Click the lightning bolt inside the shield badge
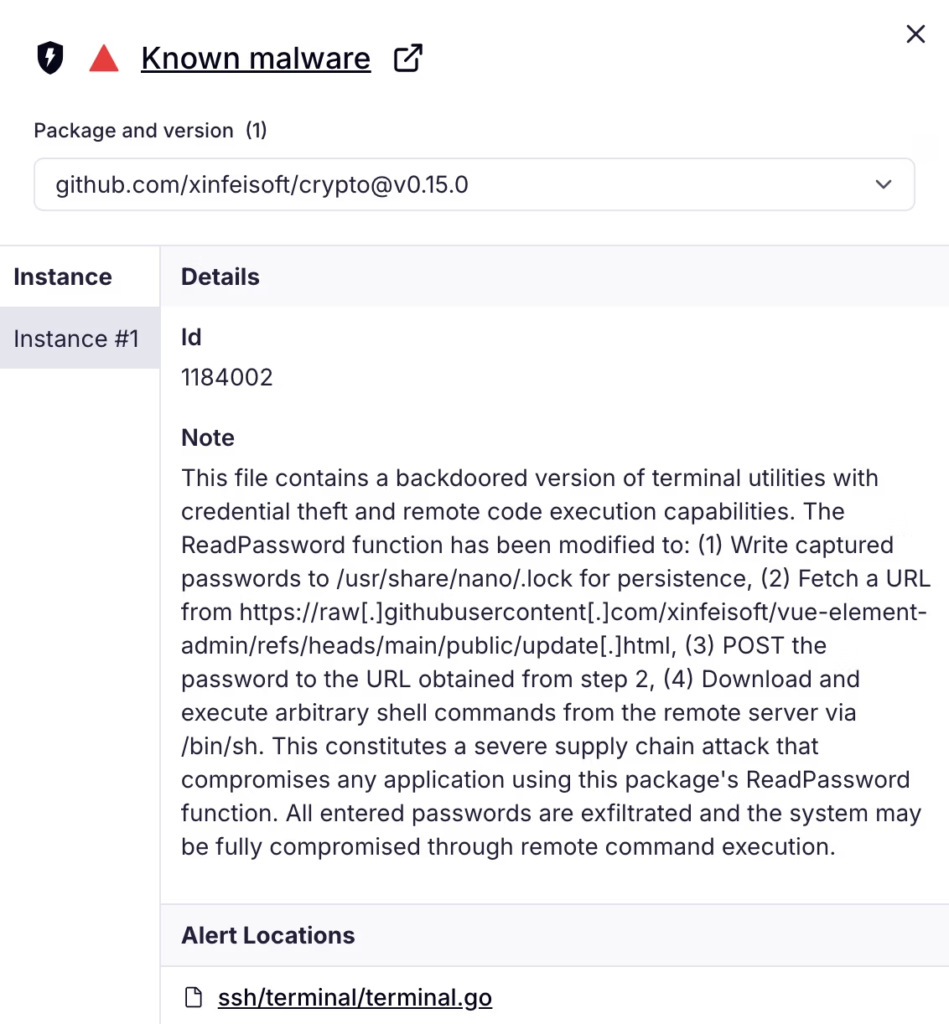 point(50,57)
